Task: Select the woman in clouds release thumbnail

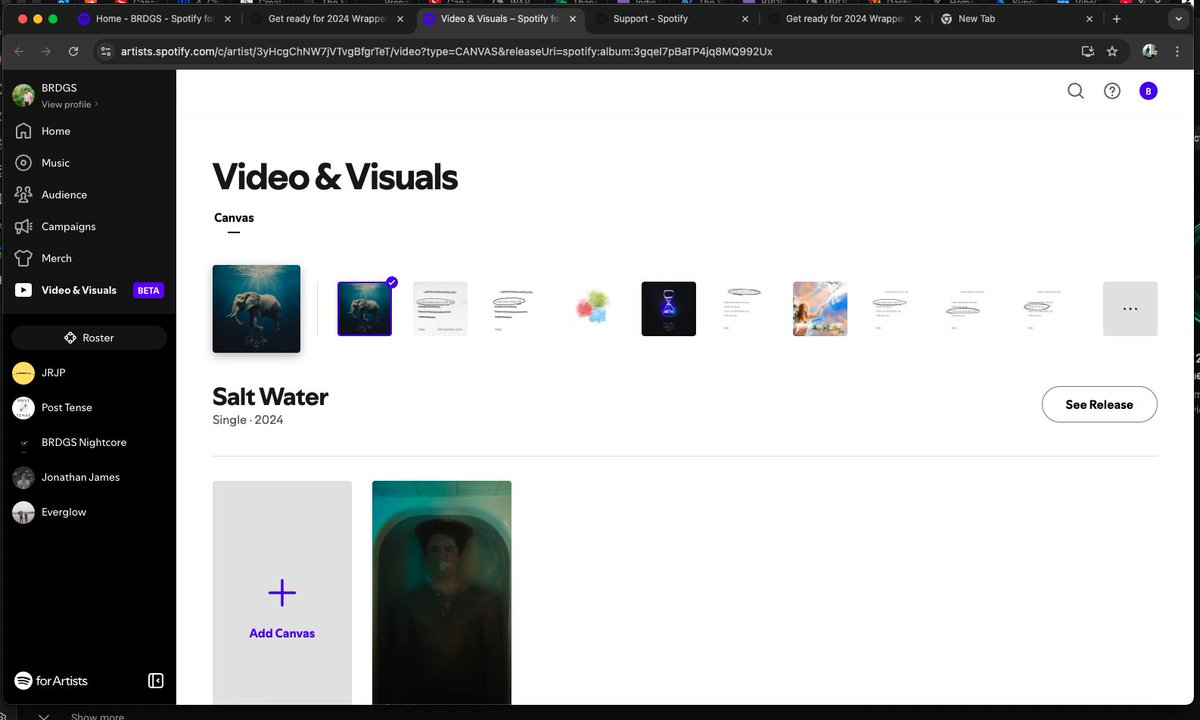Action: point(820,309)
